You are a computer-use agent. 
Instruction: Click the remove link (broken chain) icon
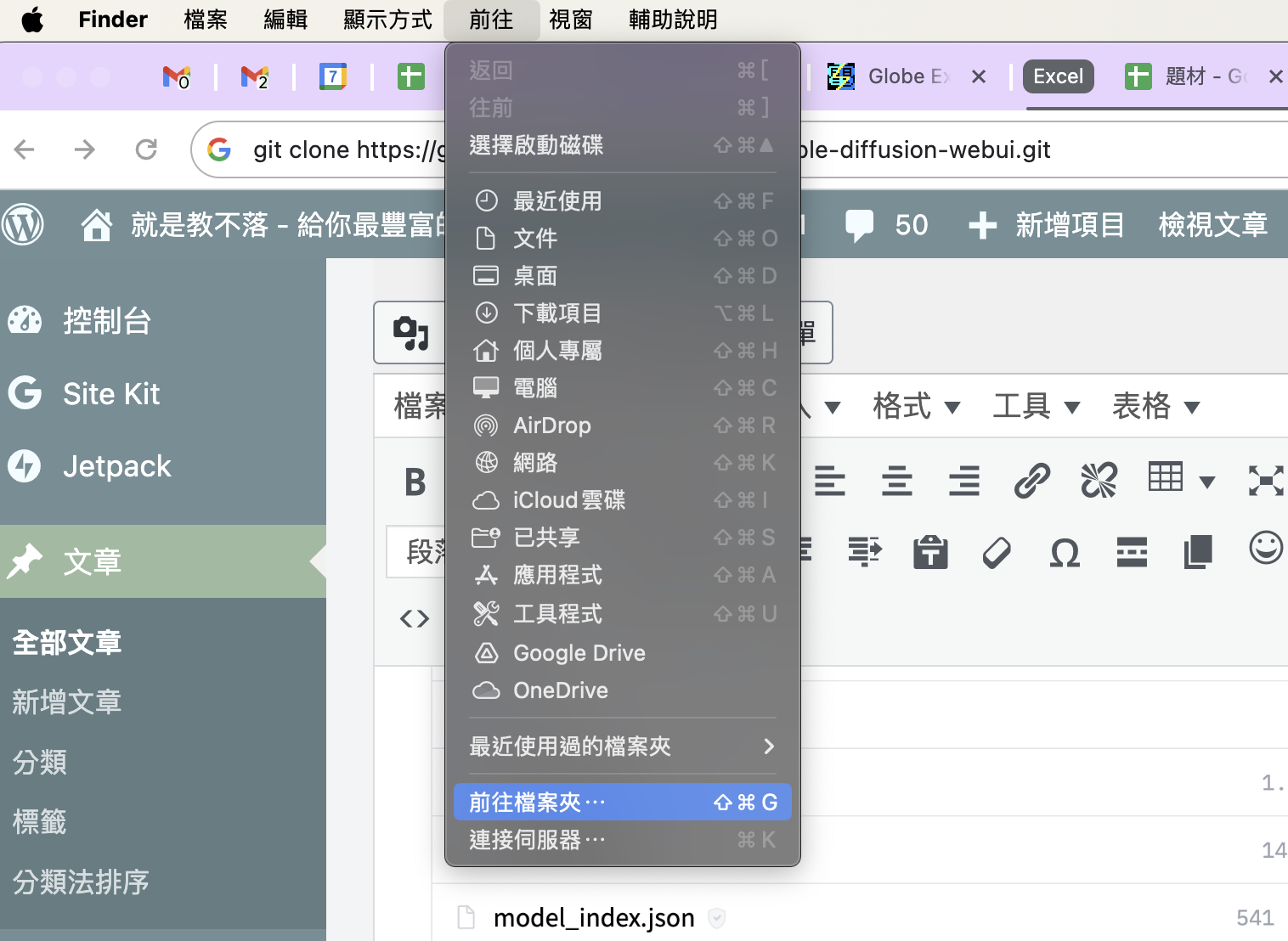click(x=1099, y=481)
